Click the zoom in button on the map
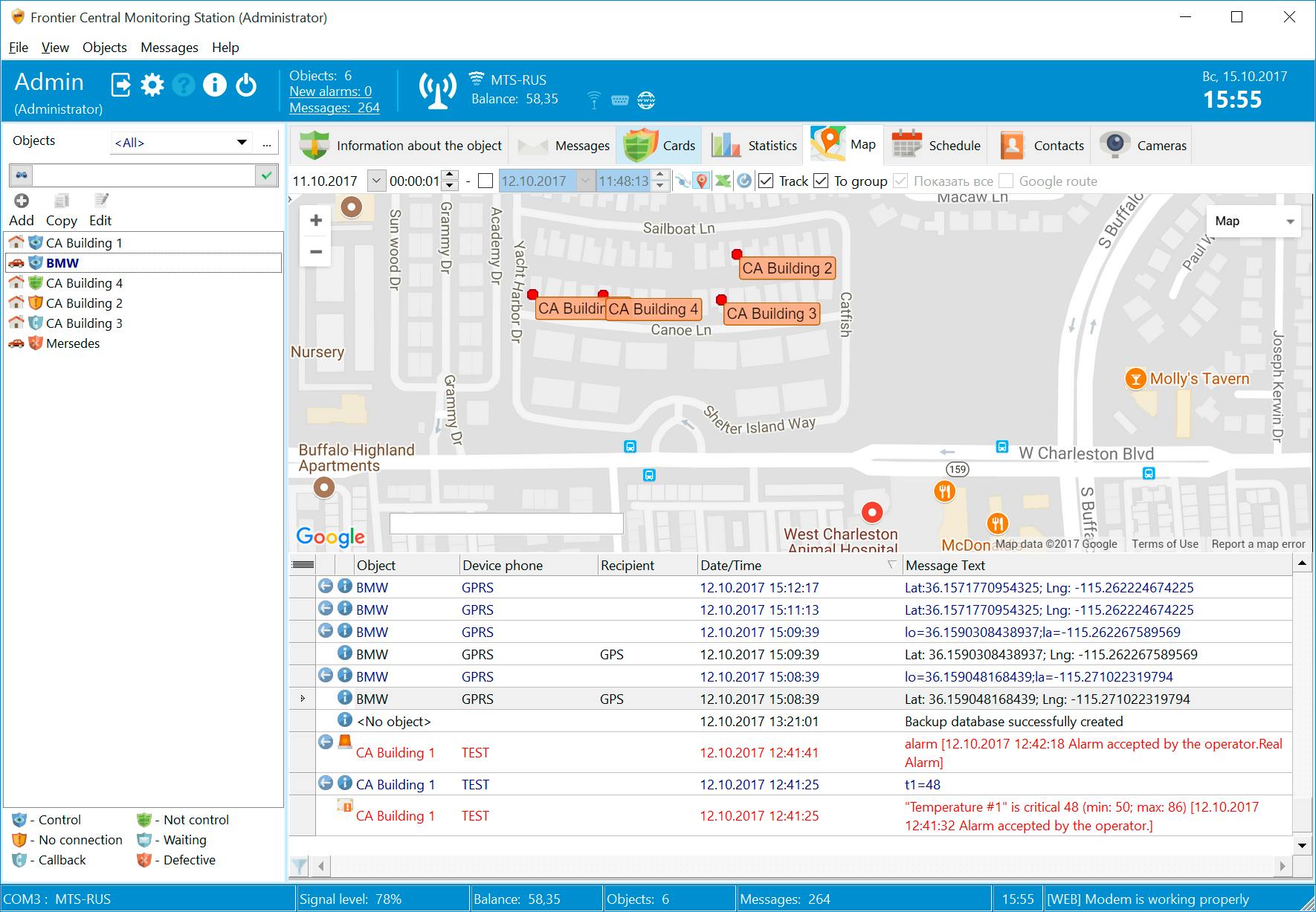Screen dimensions: 1316x912 coord(315,219)
